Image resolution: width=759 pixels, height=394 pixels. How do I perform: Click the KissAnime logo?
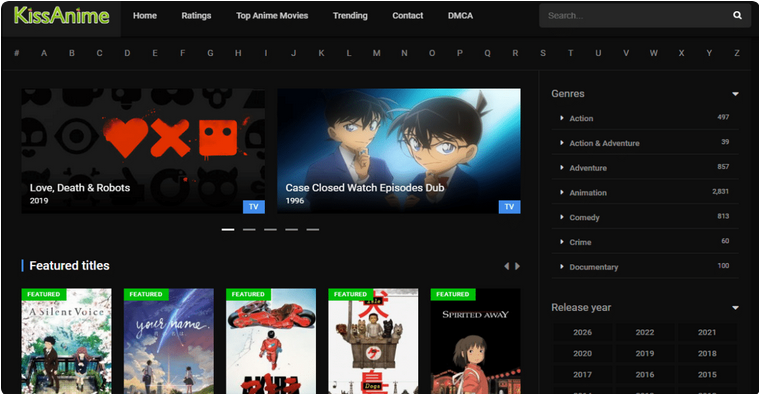click(61, 15)
